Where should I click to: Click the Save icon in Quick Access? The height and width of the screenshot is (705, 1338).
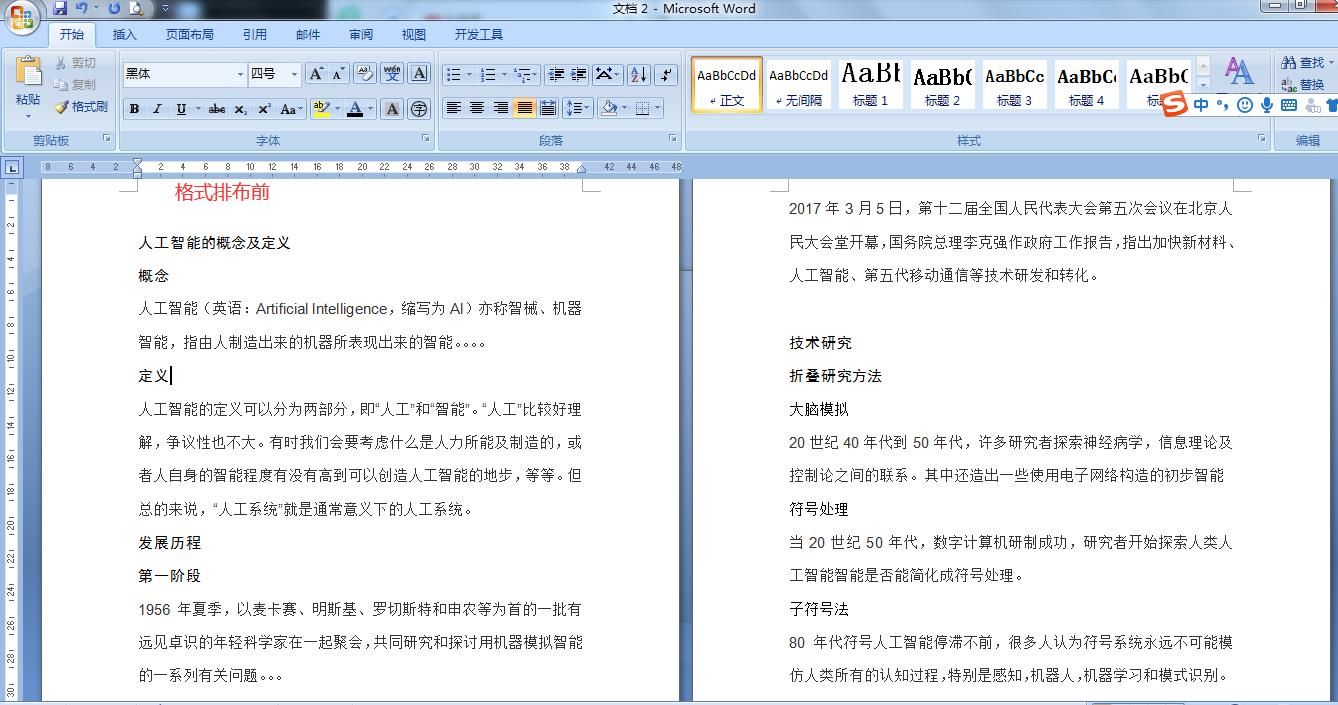[60, 8]
